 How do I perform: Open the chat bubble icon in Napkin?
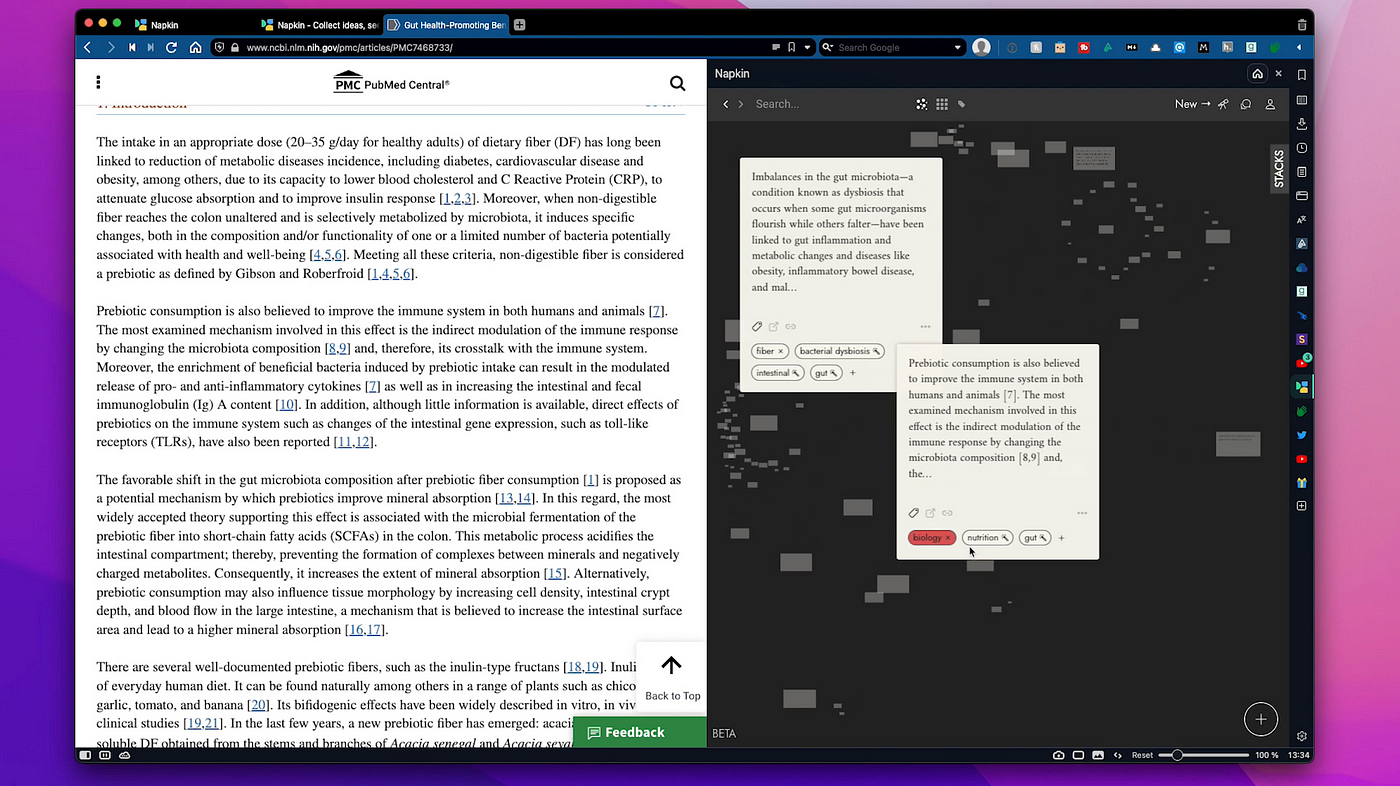point(1246,104)
